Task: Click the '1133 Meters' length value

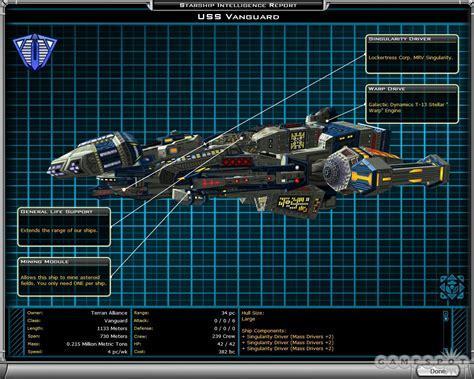Action: [112, 329]
